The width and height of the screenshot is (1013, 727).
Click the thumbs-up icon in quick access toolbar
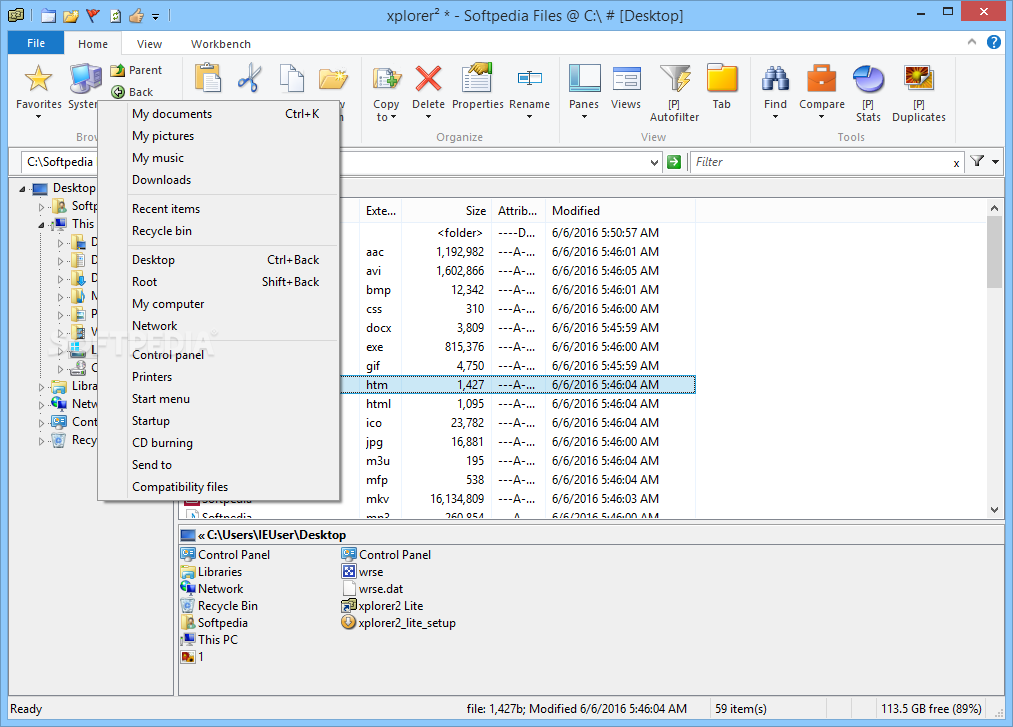(136, 16)
